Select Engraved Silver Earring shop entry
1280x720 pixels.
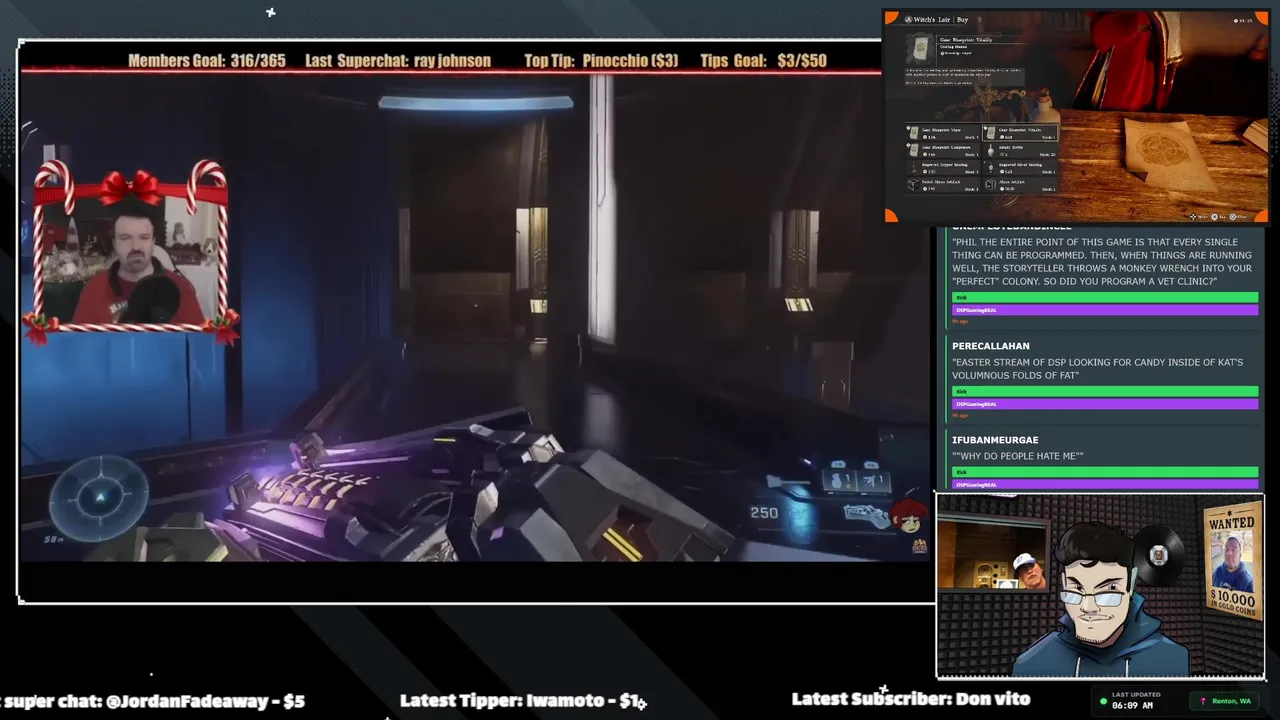point(1020,168)
